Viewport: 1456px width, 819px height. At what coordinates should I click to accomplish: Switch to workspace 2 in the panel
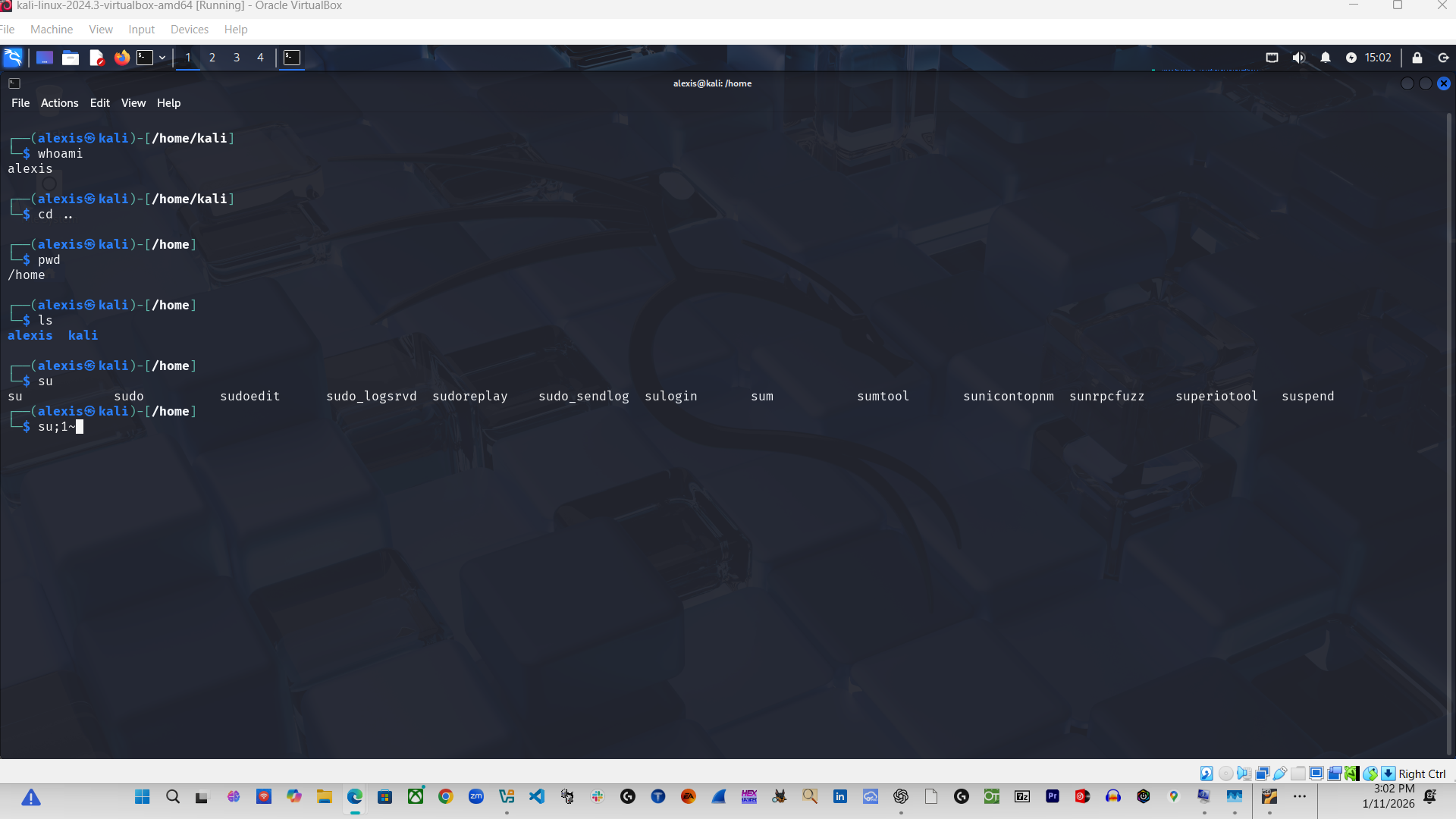pos(212,58)
